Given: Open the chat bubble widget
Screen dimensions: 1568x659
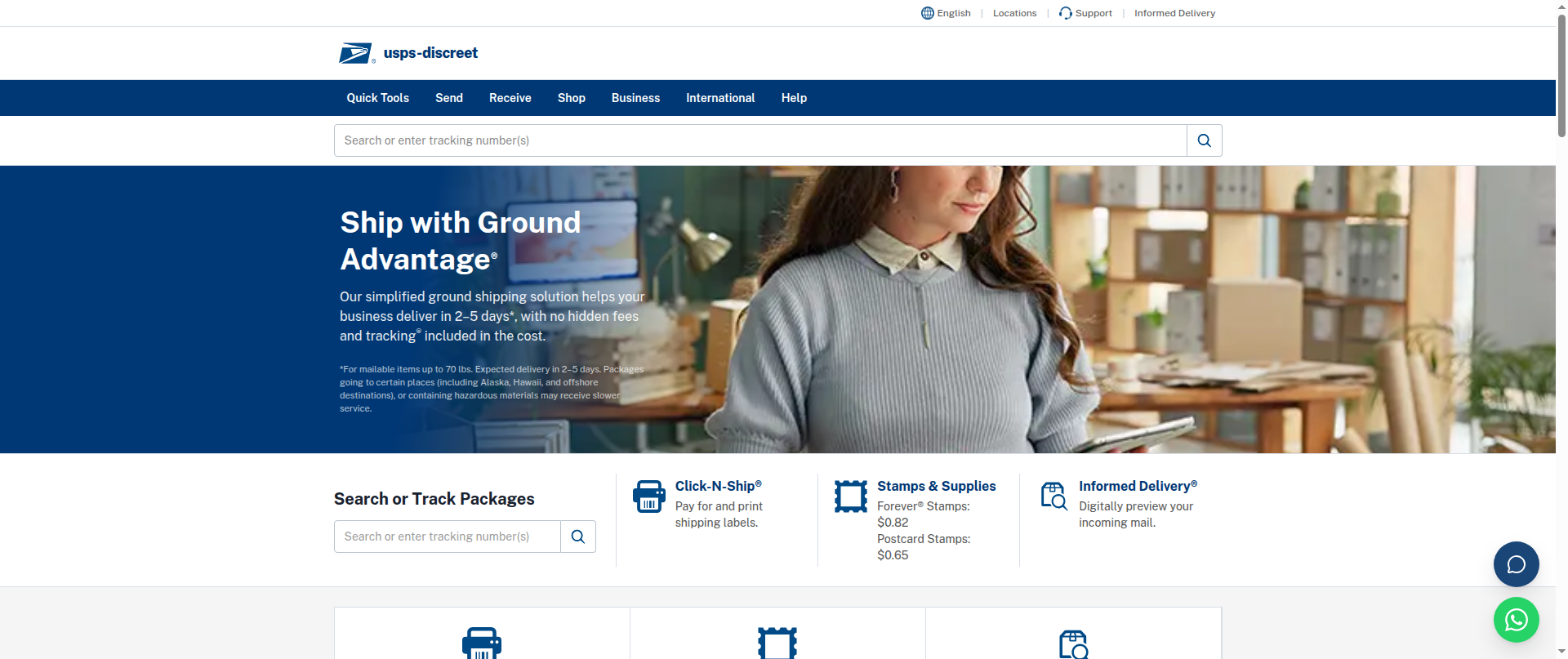Looking at the screenshot, I should pyautogui.click(x=1517, y=564).
